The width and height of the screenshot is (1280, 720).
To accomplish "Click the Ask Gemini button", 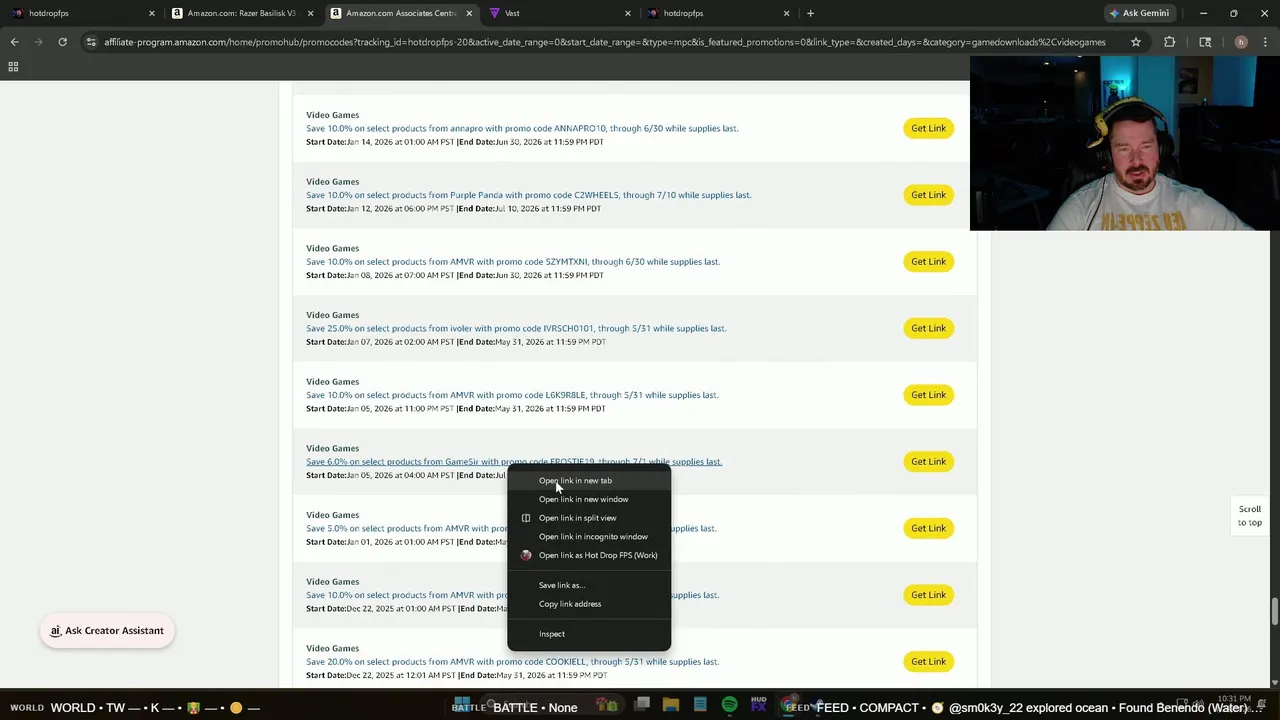I will [1138, 13].
